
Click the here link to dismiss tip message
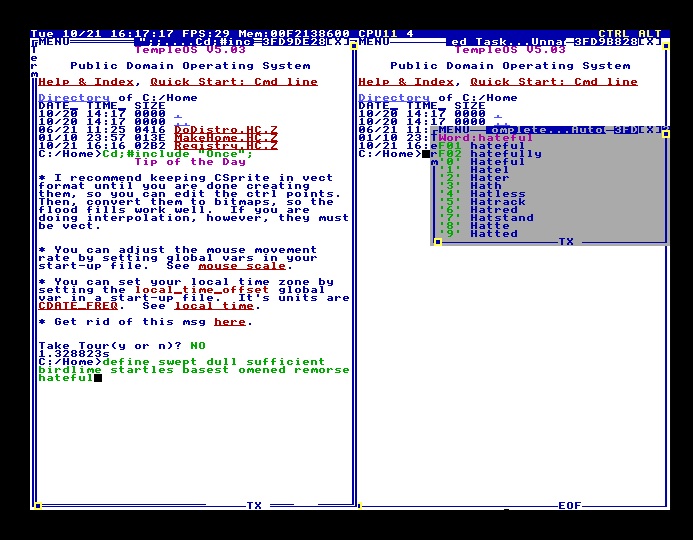coord(230,322)
